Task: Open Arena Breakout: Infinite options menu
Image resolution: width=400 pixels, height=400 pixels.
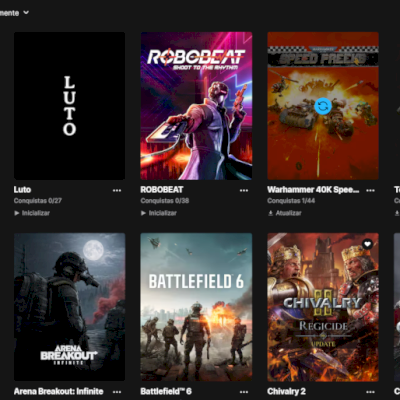Action: pos(117,392)
